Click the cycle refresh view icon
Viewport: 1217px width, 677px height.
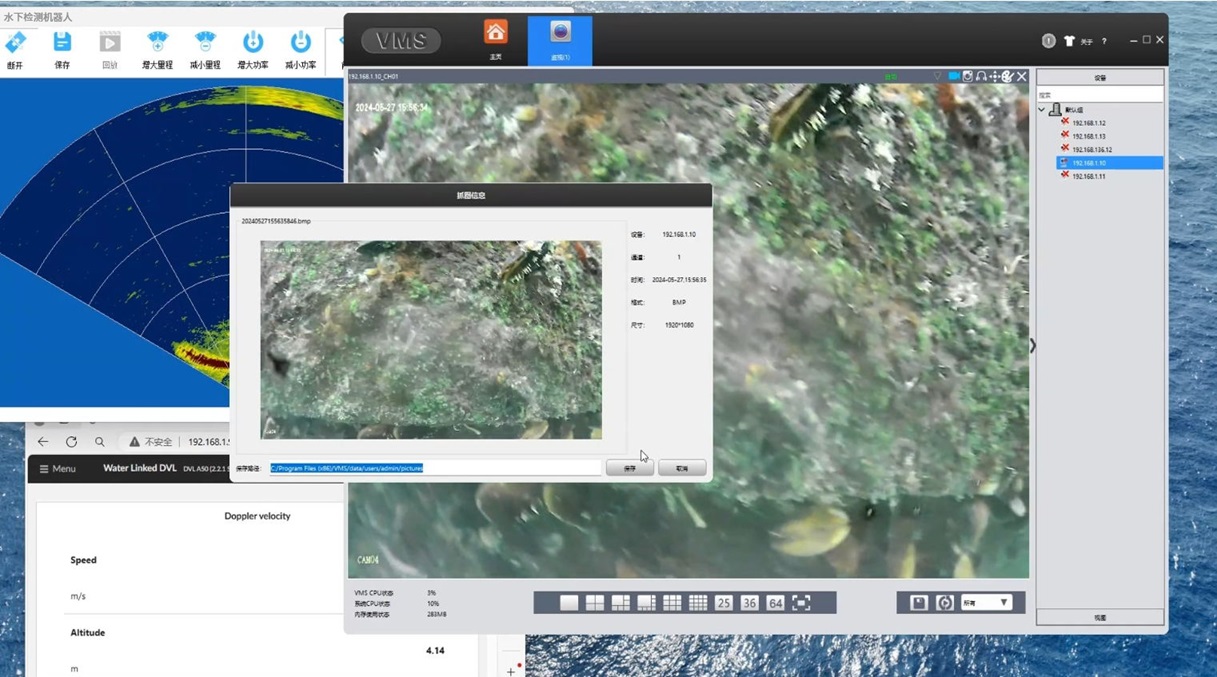coord(945,603)
